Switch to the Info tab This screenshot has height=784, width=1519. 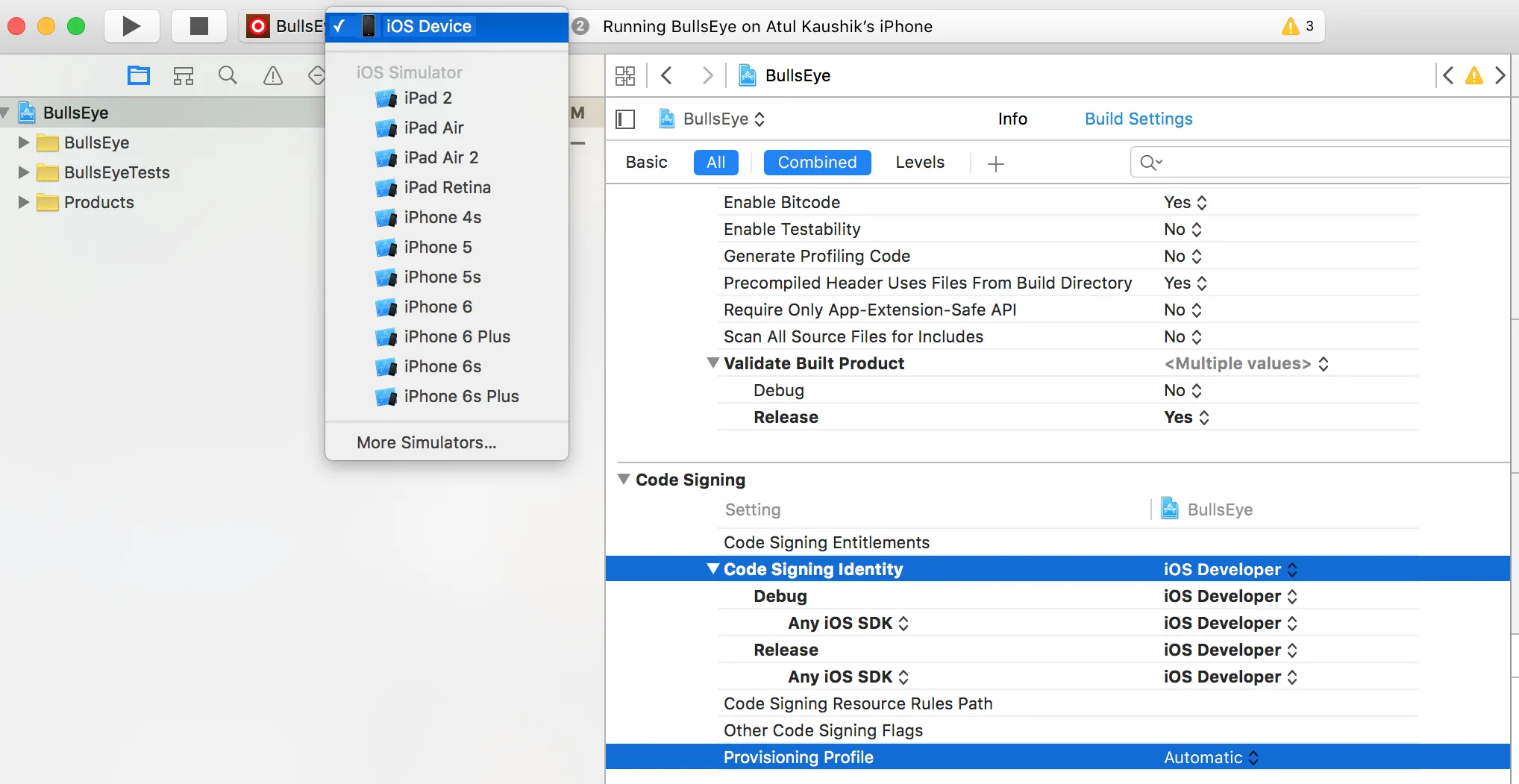point(1012,119)
